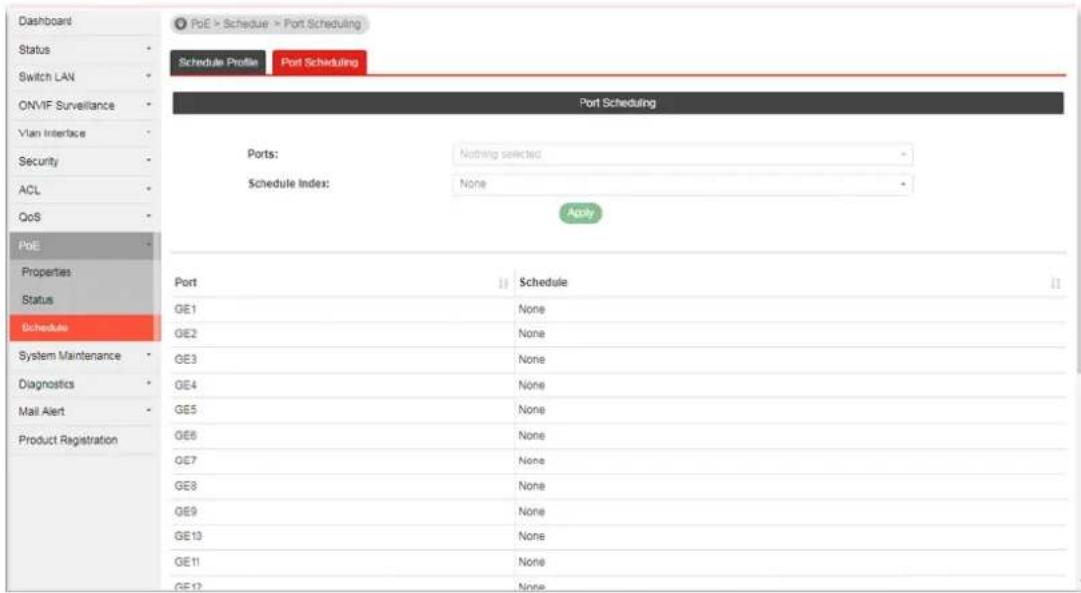Image resolution: width=1081 pixels, height=593 pixels.
Task: Select the GE5 port row
Action: pyautogui.click(x=618, y=410)
